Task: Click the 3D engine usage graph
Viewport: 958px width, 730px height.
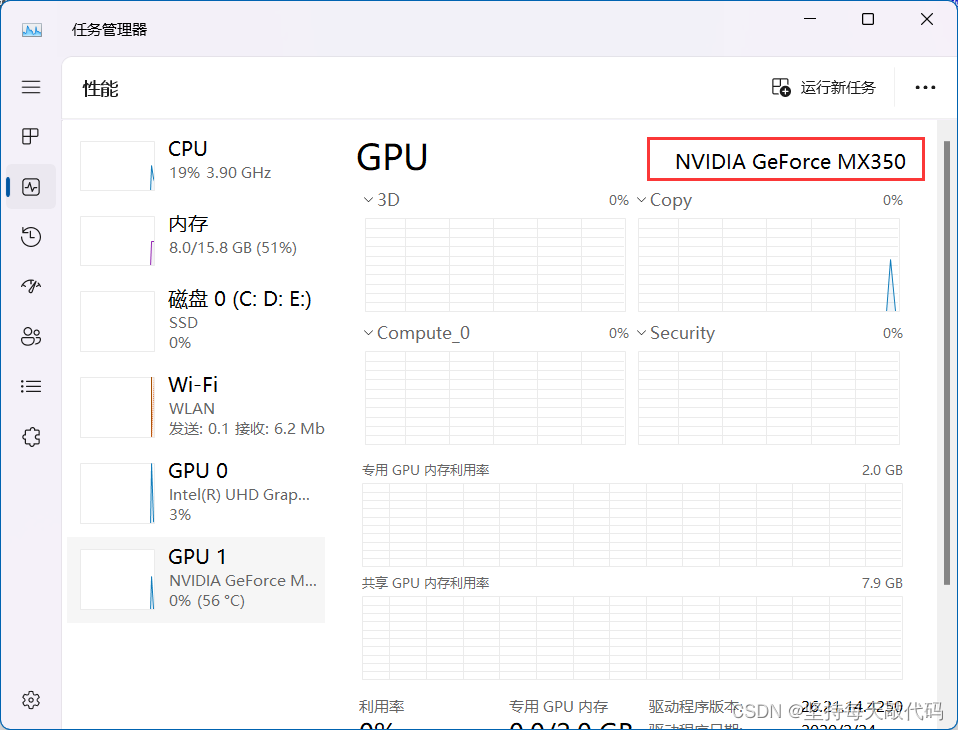Action: point(495,265)
